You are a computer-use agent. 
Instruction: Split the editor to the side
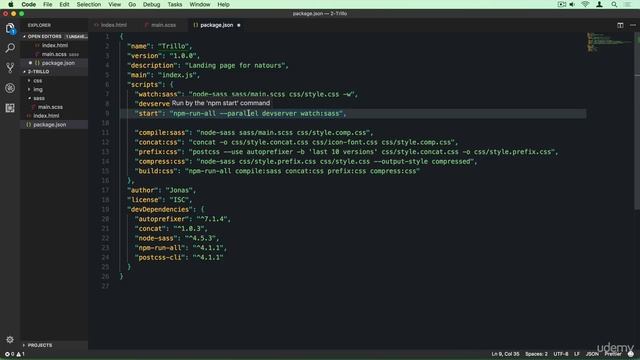[x=620, y=25]
